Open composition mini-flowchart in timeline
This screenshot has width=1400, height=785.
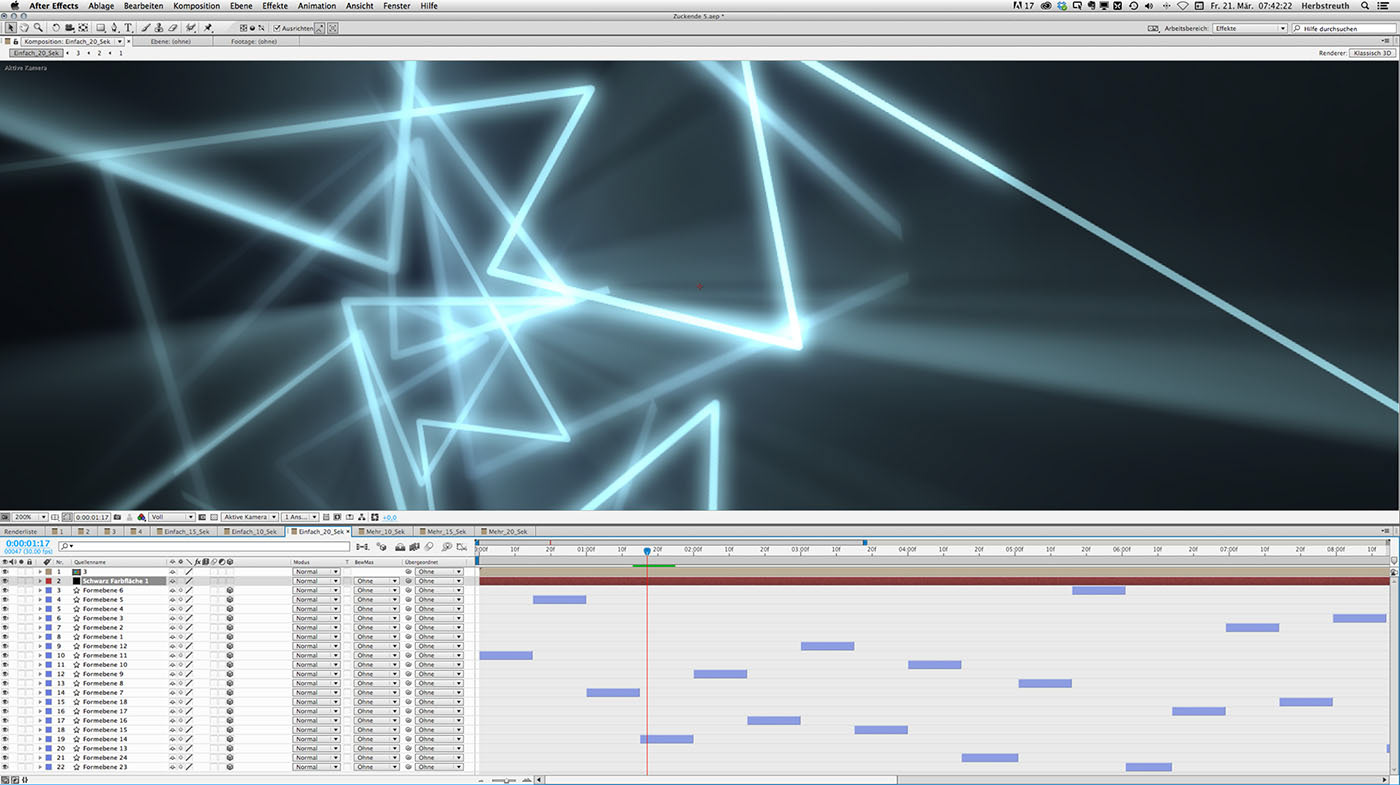pos(362,546)
